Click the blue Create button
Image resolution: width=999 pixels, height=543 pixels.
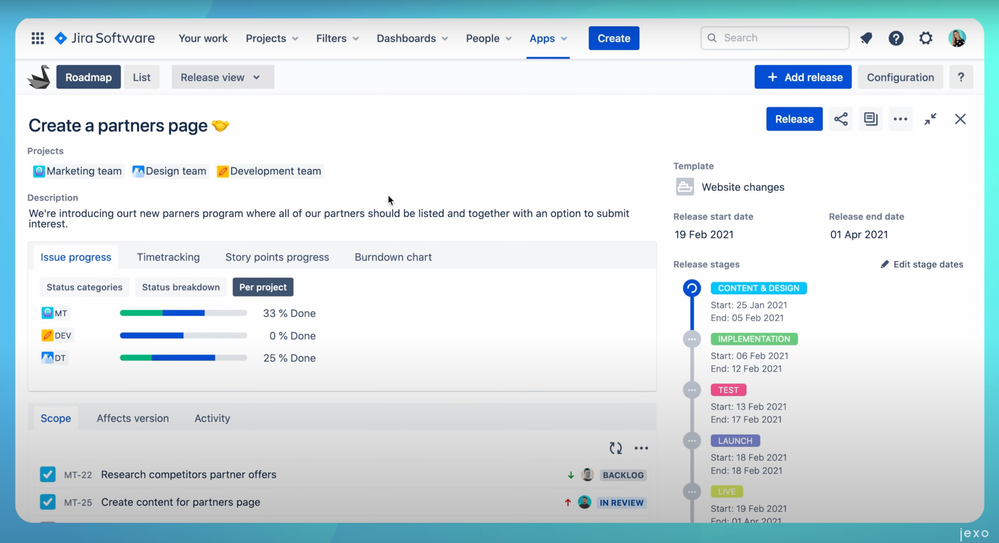pyautogui.click(x=614, y=38)
